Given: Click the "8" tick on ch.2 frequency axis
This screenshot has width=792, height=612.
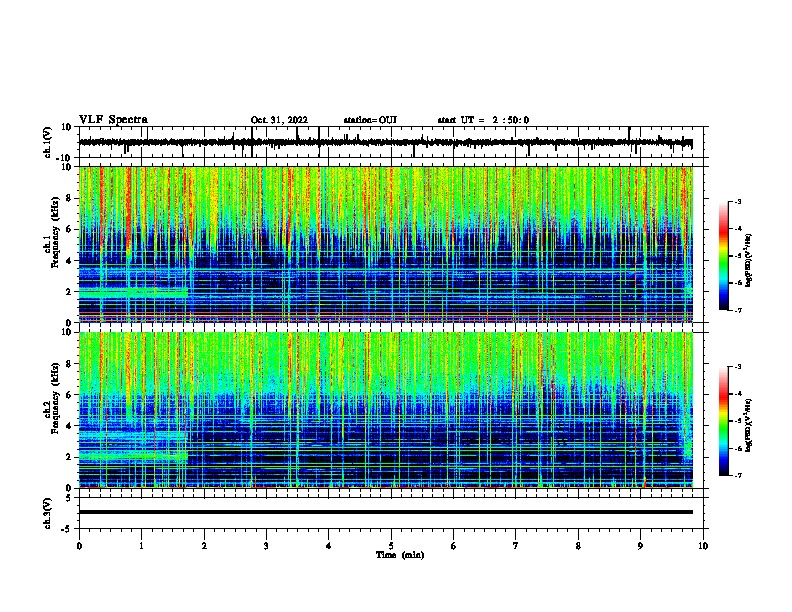Looking at the screenshot, I should point(69,364).
